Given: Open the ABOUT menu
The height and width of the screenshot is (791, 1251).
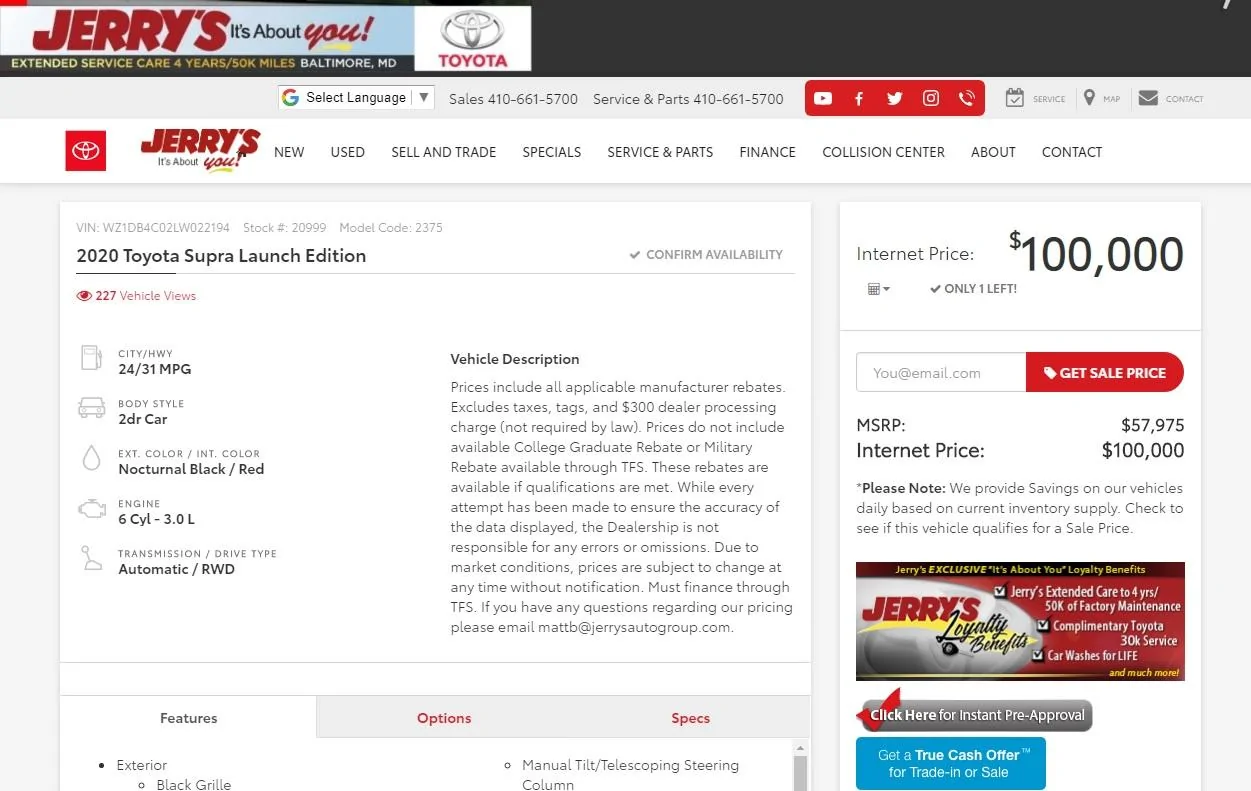Looking at the screenshot, I should (993, 152).
